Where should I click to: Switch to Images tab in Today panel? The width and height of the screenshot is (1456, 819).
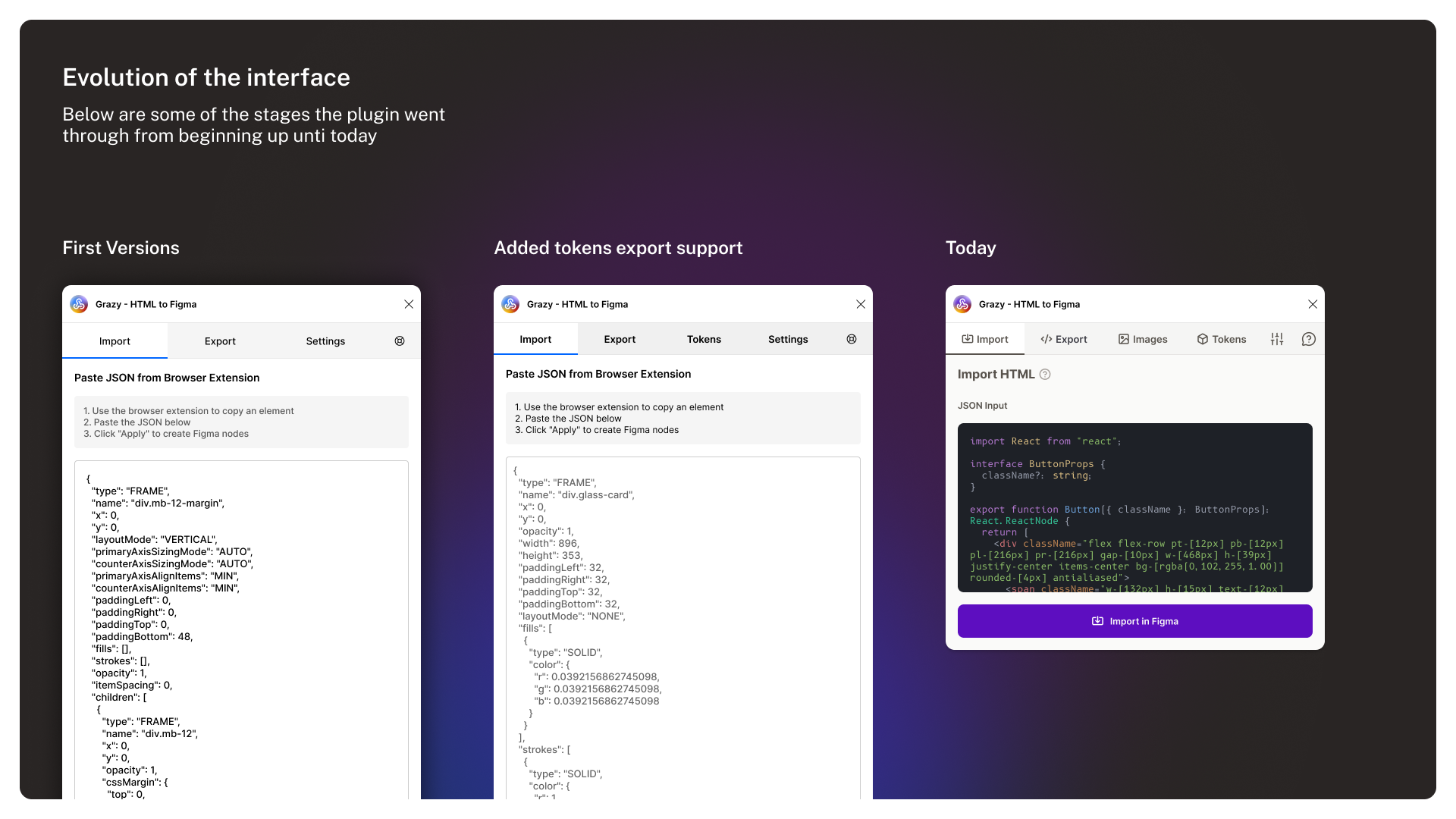(x=1143, y=339)
